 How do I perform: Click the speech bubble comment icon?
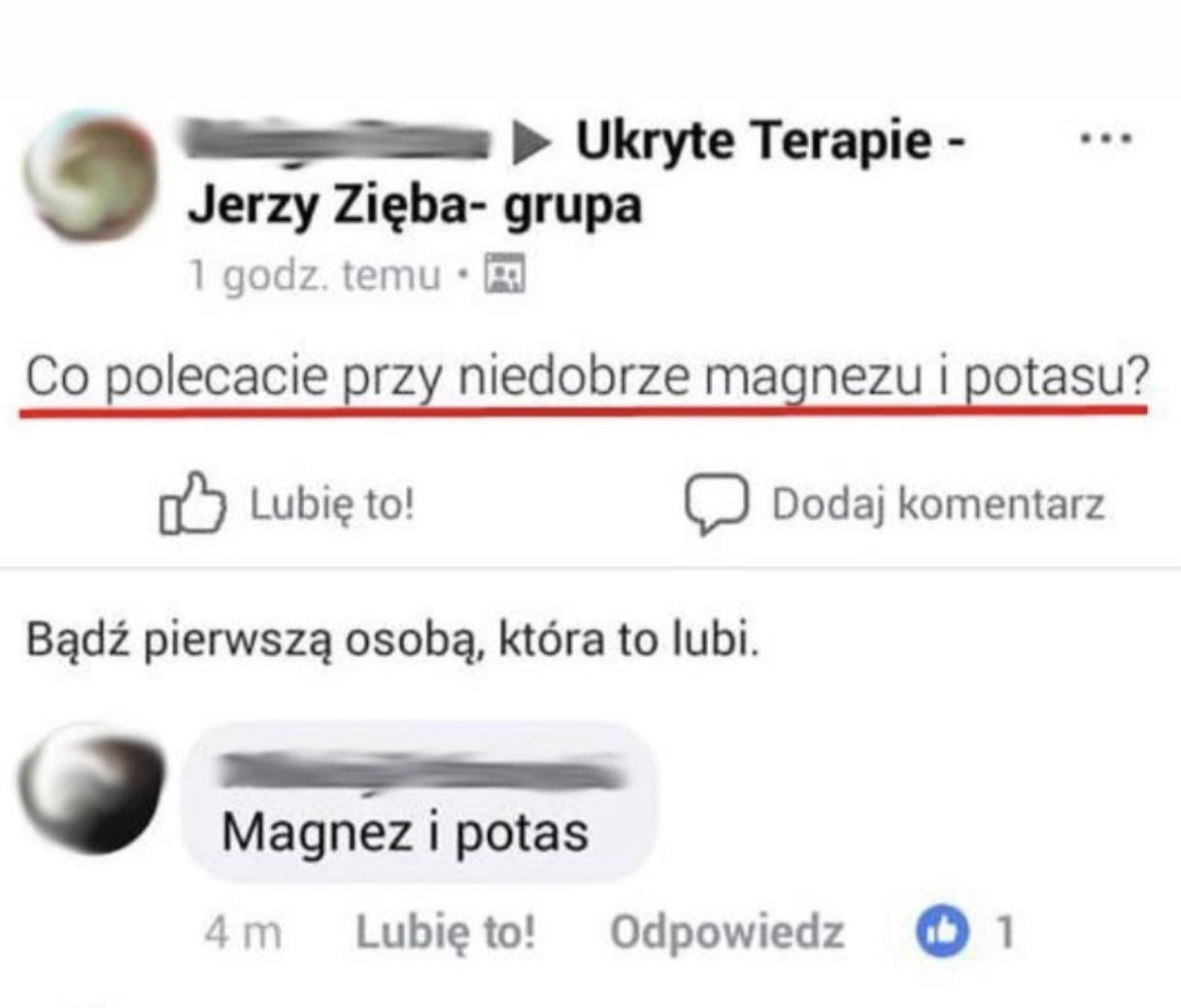click(716, 504)
